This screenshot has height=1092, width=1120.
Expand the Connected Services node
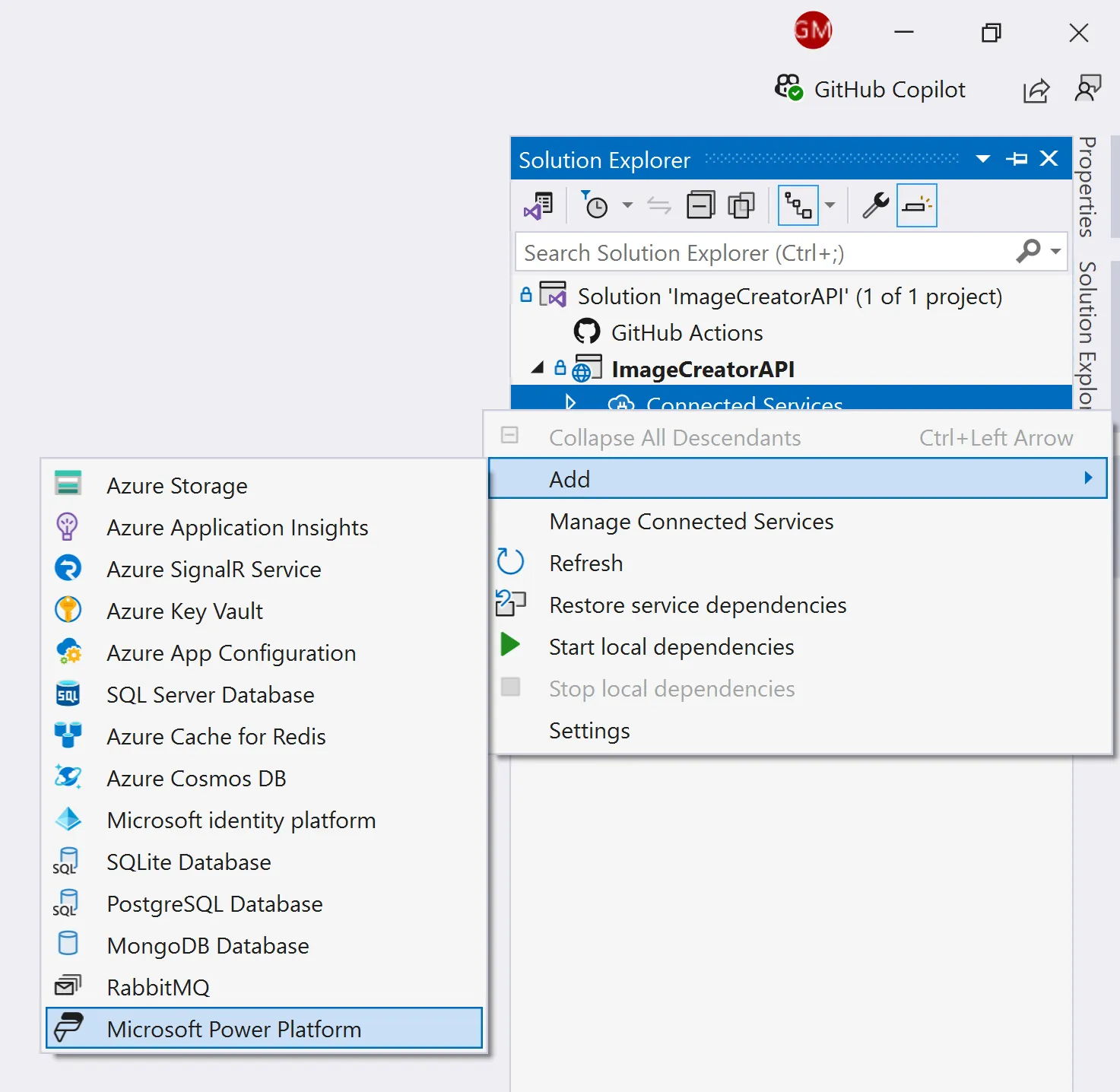click(570, 402)
